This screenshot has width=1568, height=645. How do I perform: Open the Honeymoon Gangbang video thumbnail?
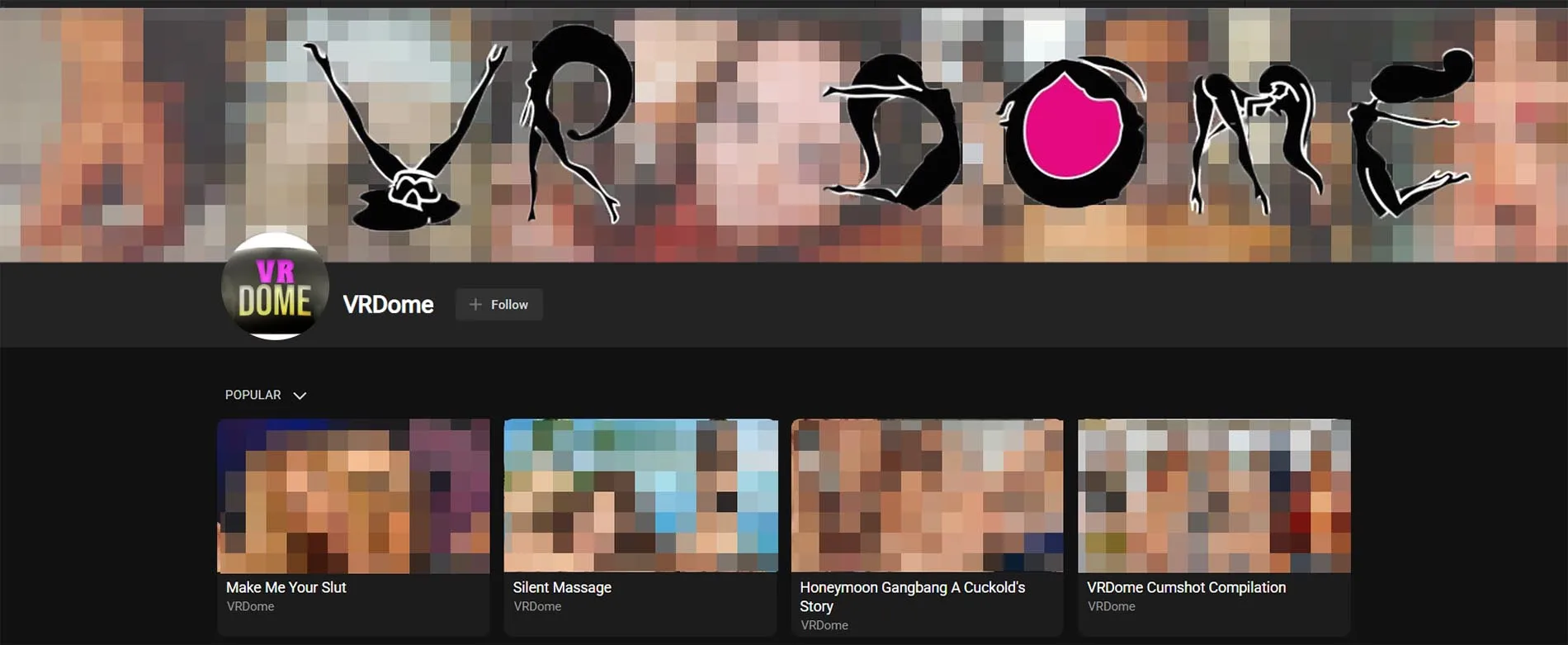click(x=927, y=496)
